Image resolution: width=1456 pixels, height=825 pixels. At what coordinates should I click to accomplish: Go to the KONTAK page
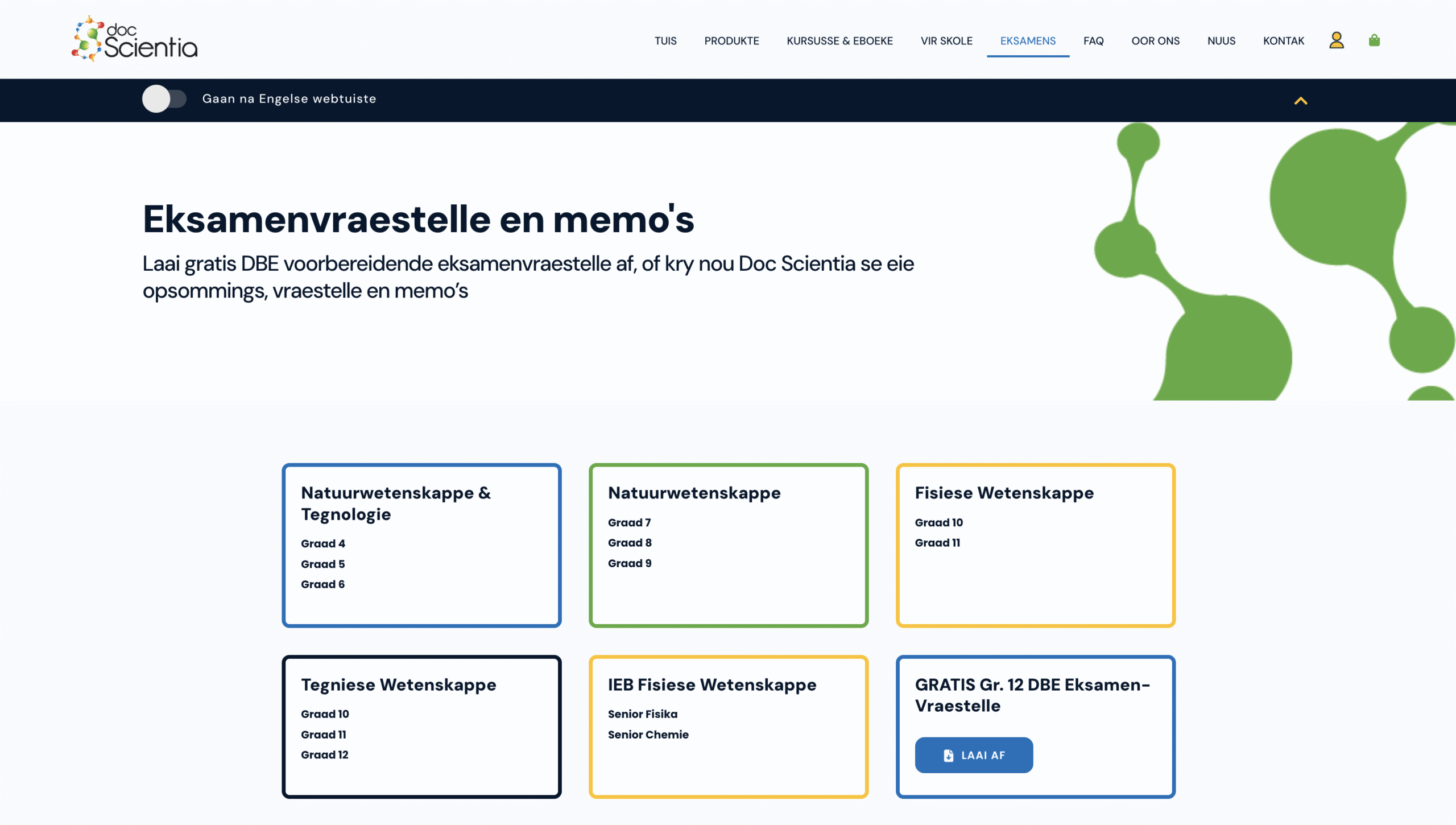[x=1284, y=41]
